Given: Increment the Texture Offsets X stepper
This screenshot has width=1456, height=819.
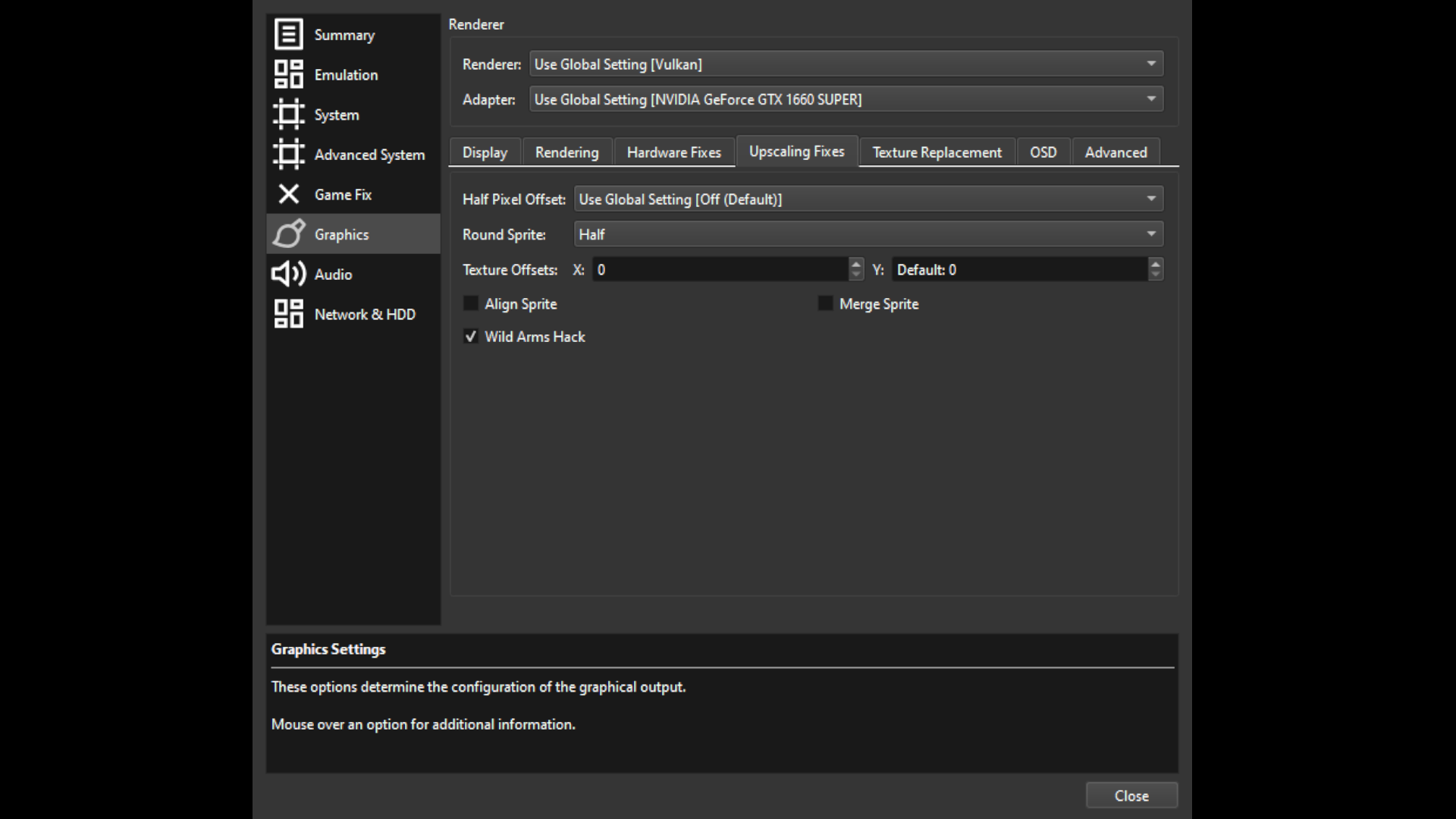Looking at the screenshot, I should [x=856, y=265].
